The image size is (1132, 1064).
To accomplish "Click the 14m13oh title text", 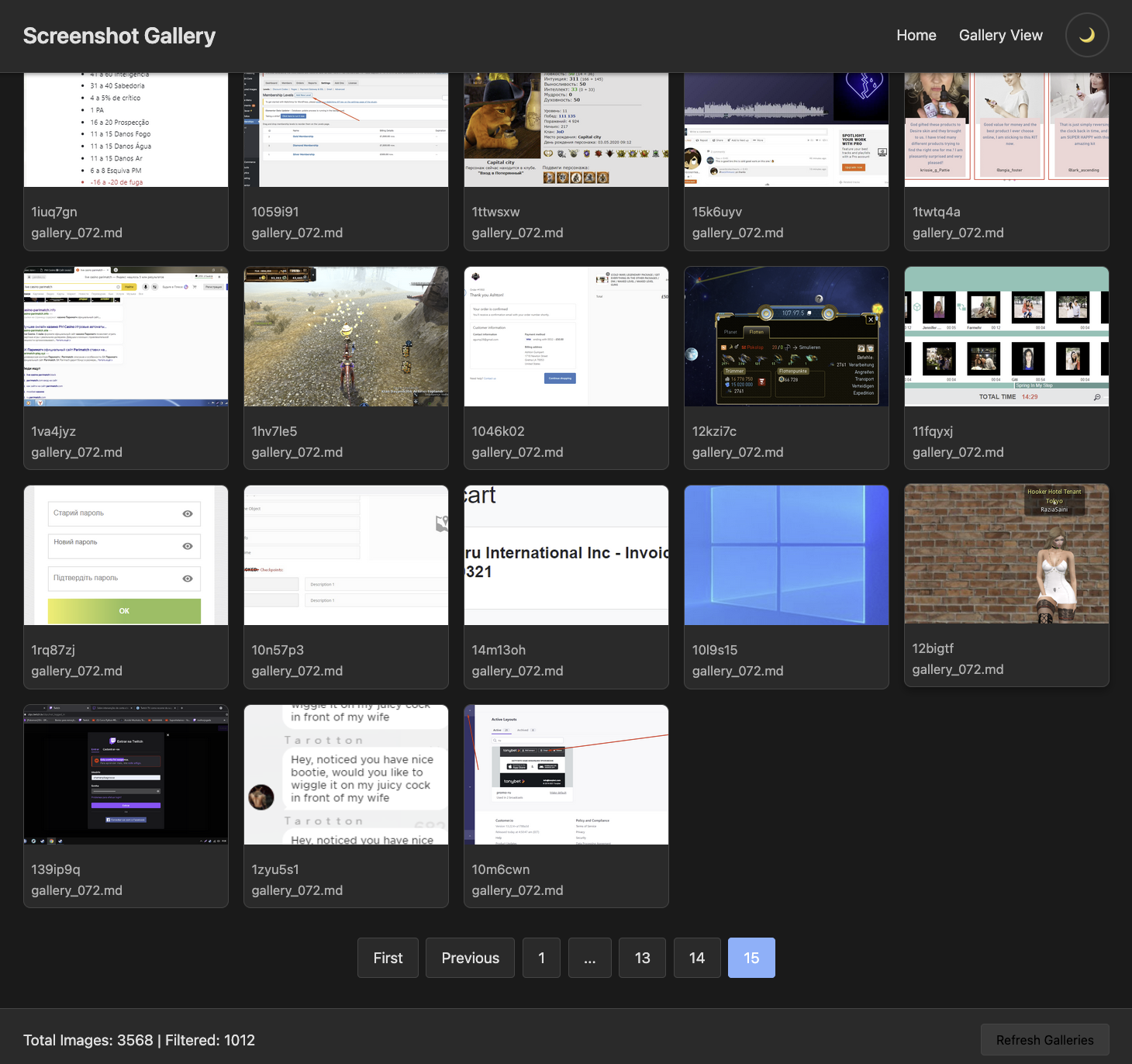I will 499,650.
